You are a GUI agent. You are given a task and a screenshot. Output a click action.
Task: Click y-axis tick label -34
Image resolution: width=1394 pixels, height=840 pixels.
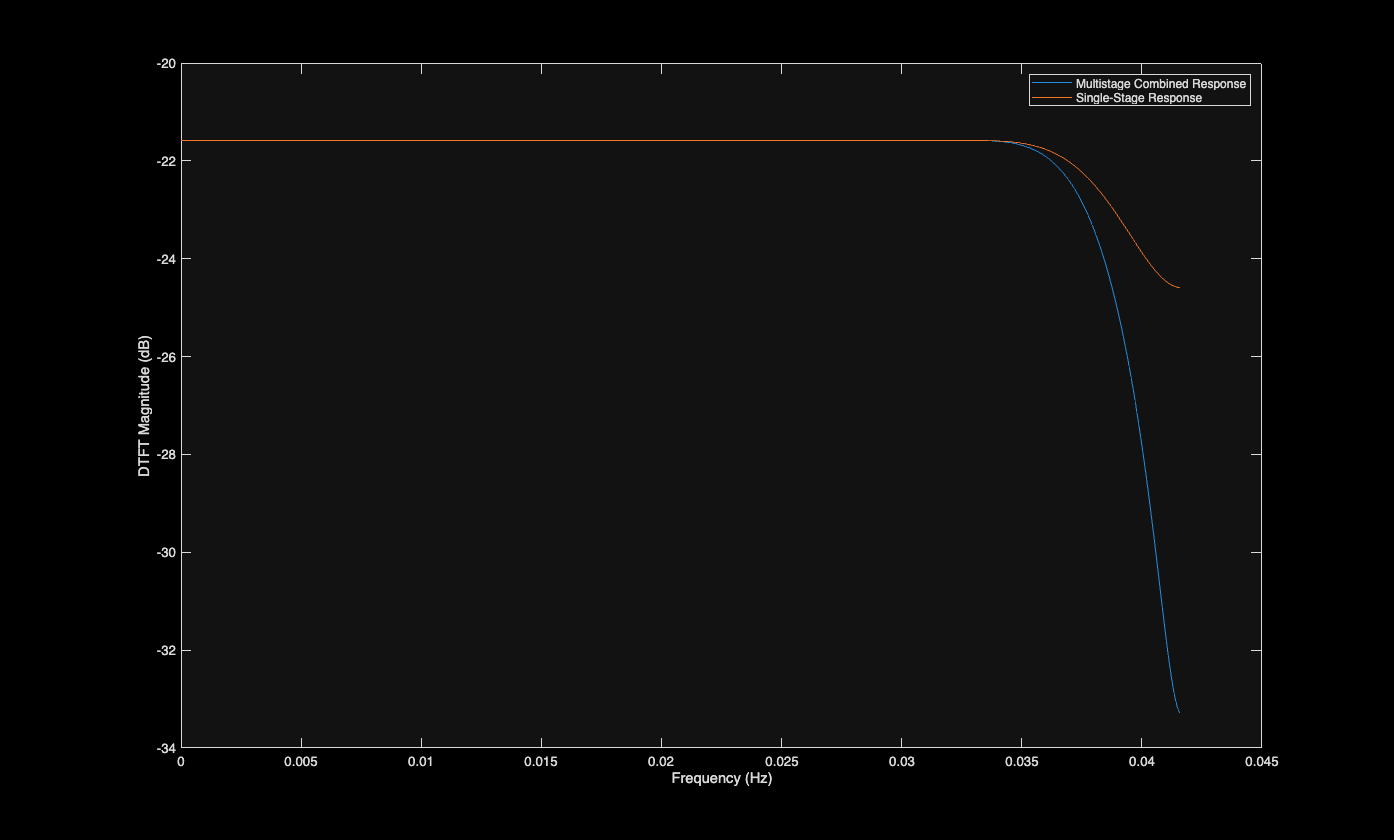[165, 748]
